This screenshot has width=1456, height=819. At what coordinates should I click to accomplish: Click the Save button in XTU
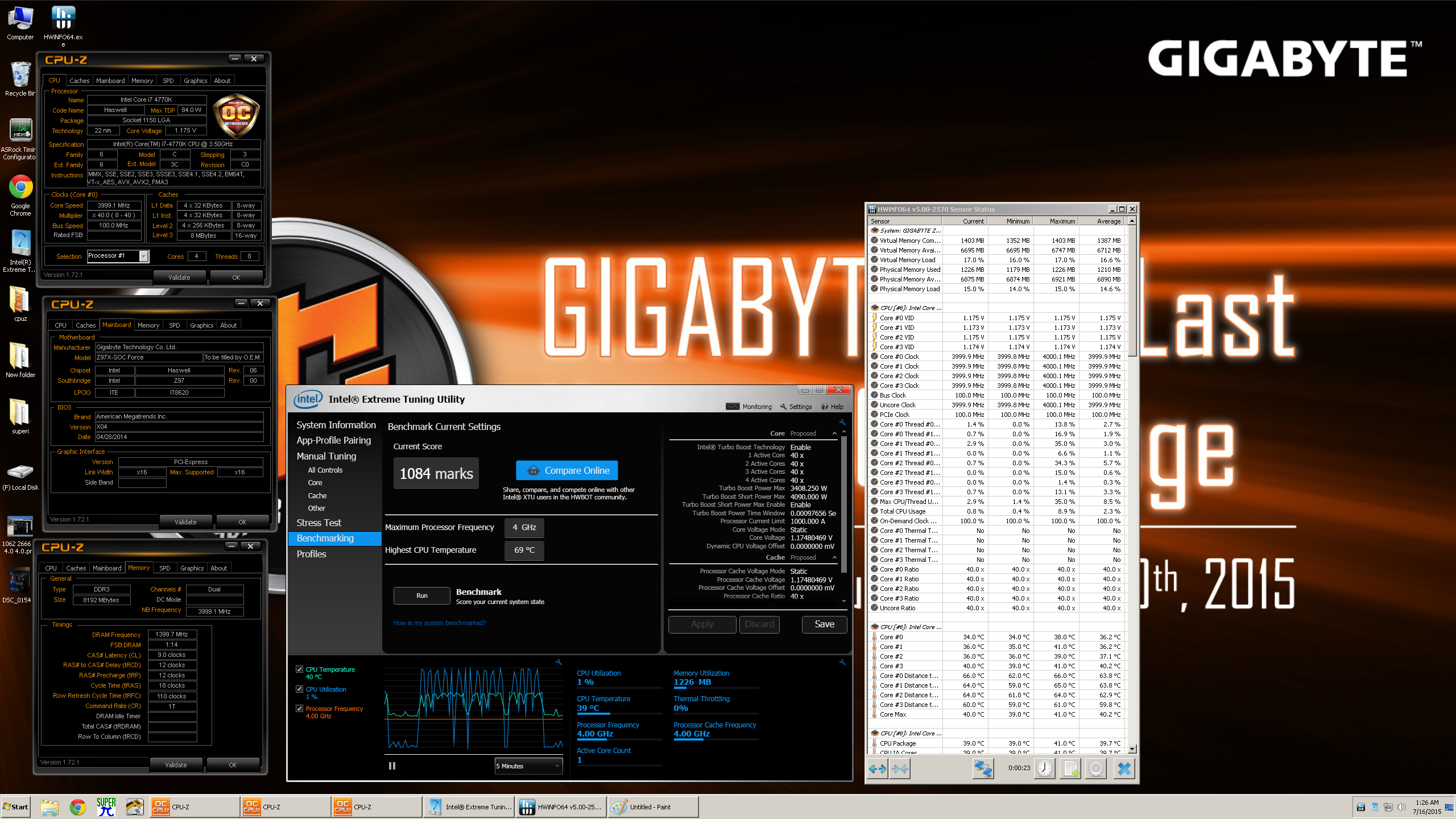coord(824,624)
